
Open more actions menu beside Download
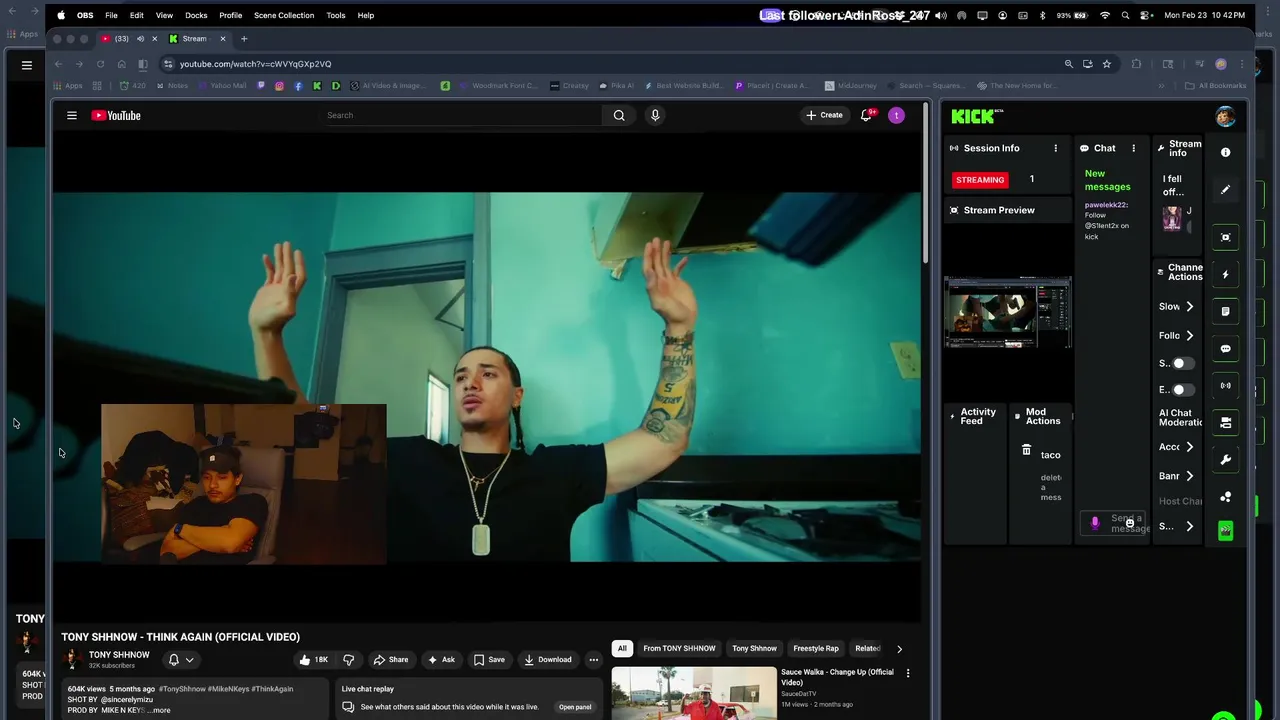pos(593,660)
